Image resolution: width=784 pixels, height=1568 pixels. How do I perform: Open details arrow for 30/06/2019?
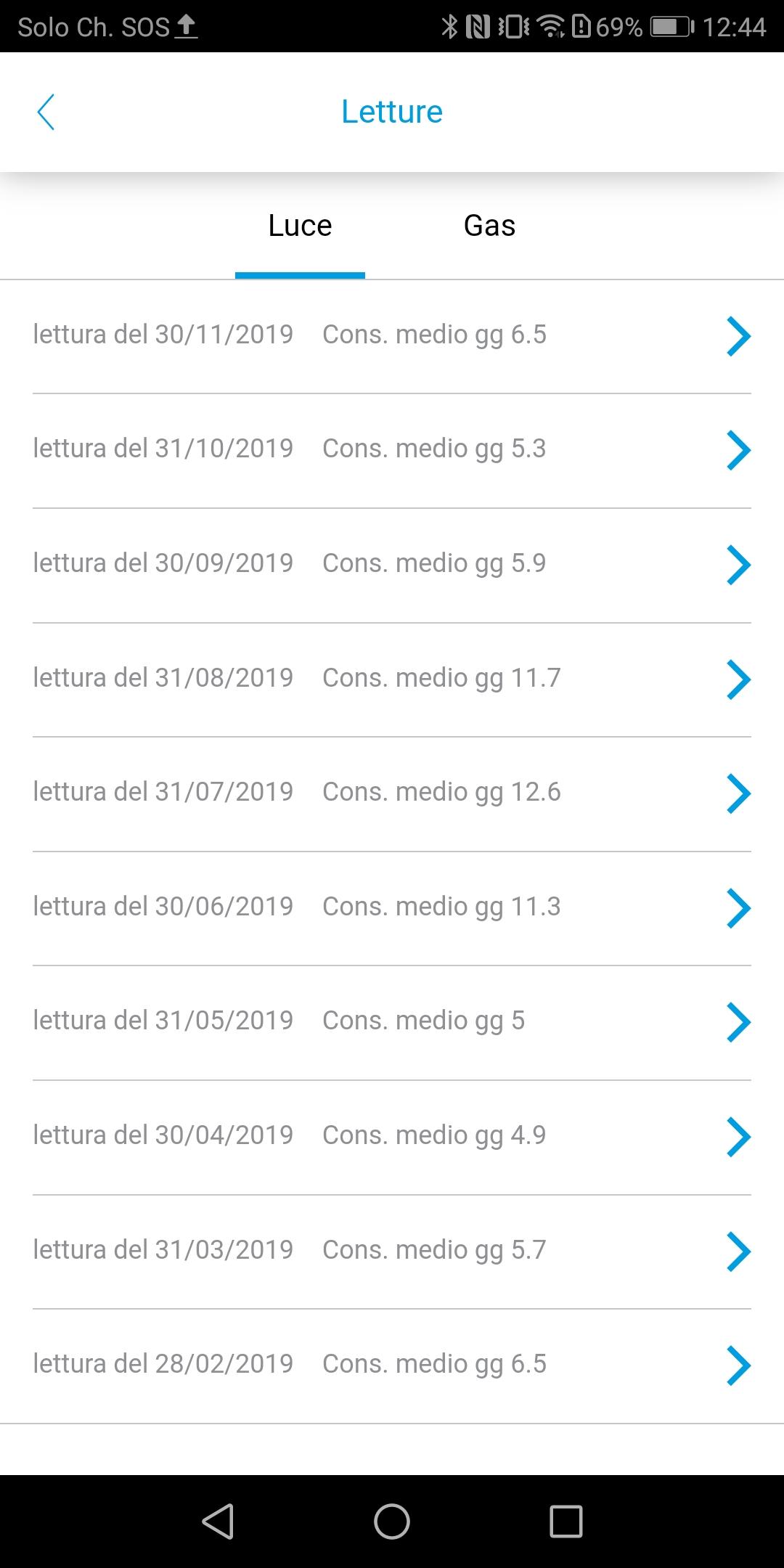pos(738,908)
